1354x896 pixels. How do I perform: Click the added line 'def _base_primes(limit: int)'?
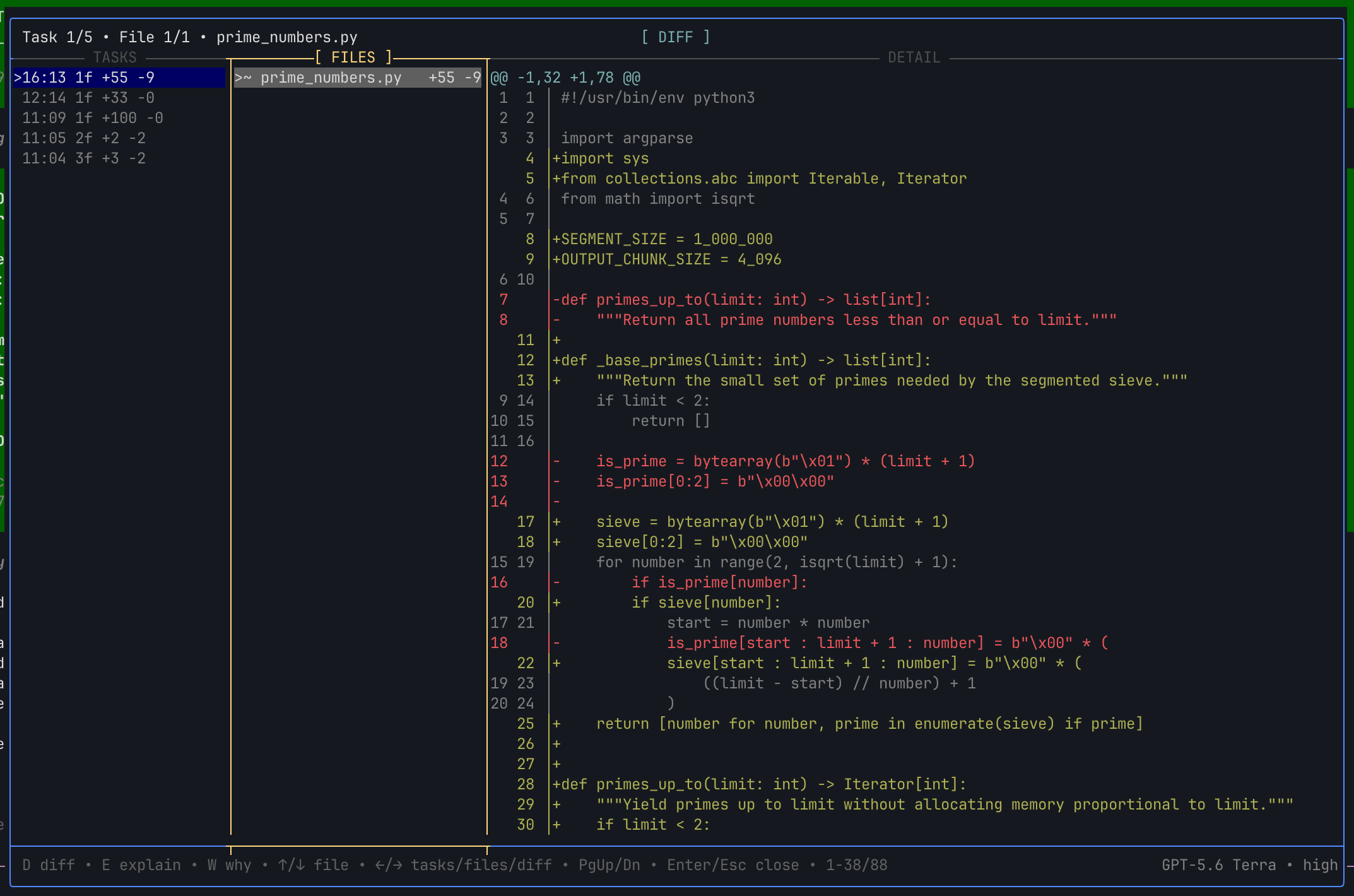point(742,360)
